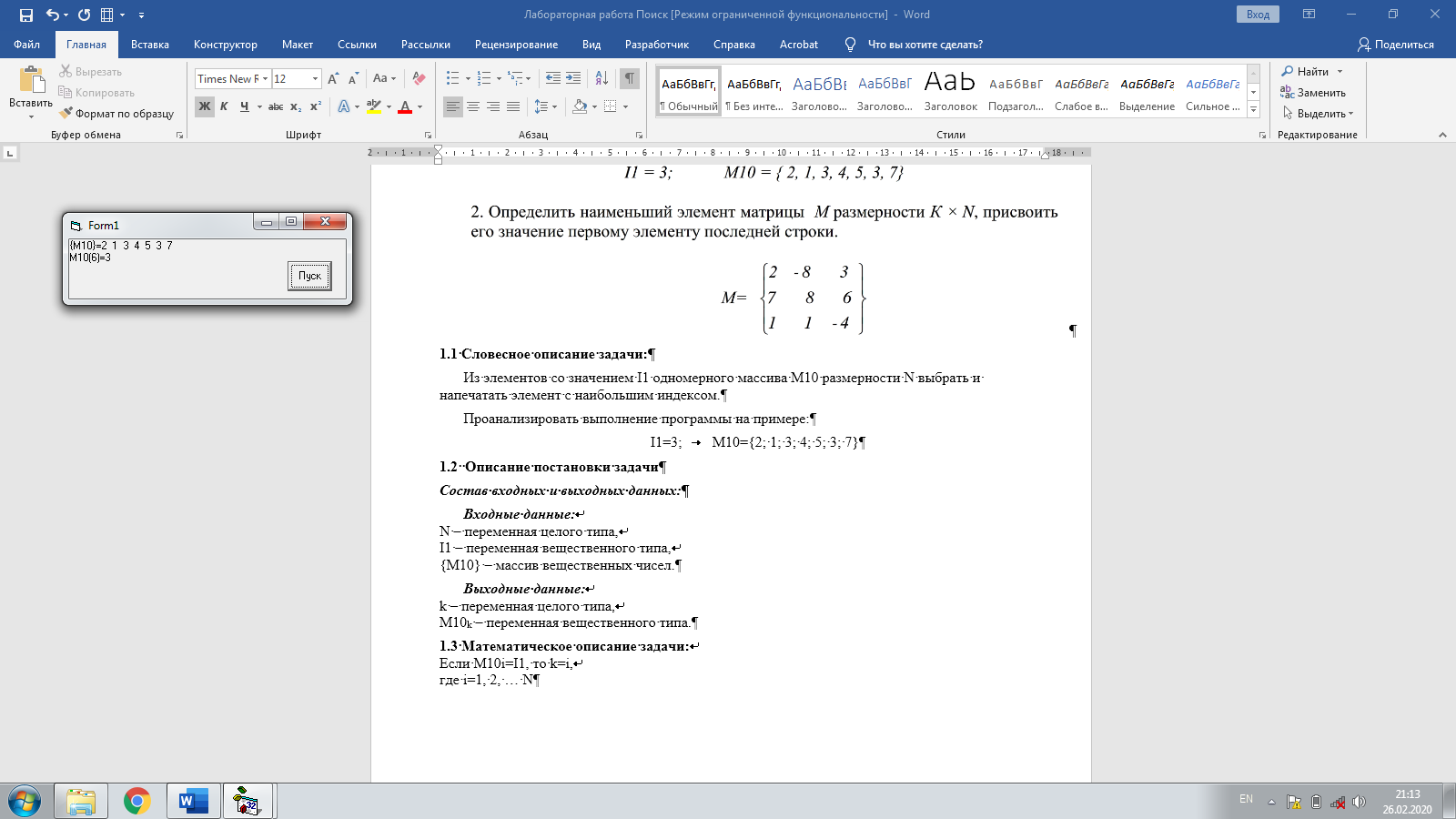
Task: Align the paragraph to the right
Action: 493,106
